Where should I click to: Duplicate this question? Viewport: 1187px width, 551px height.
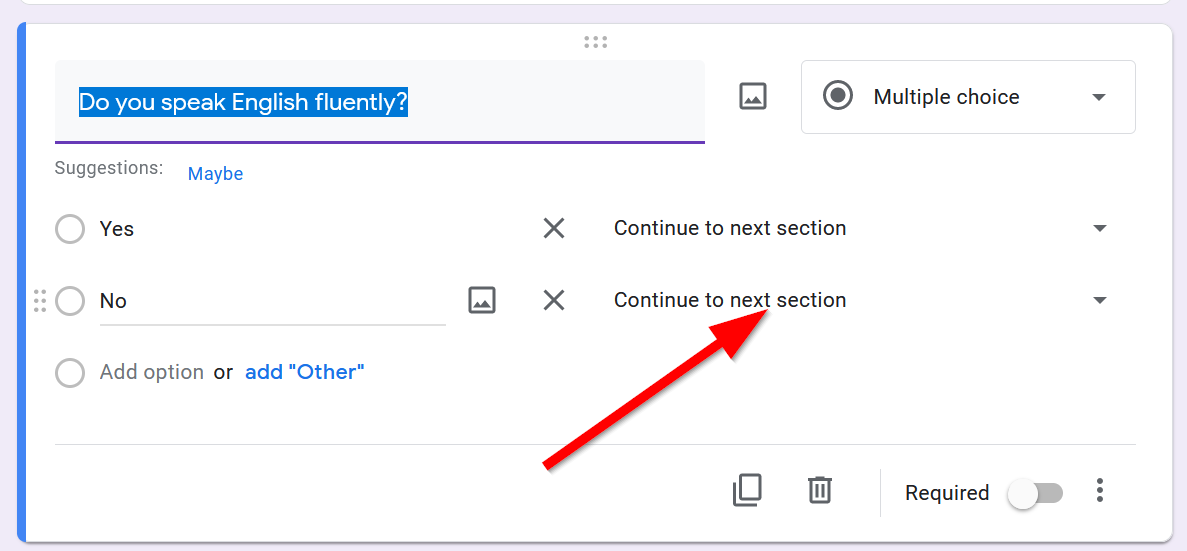coord(747,490)
